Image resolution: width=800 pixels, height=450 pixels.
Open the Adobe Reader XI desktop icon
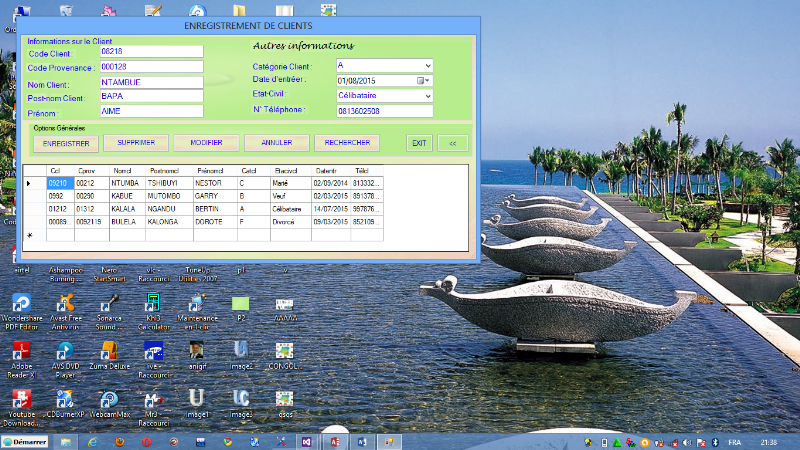coord(22,351)
